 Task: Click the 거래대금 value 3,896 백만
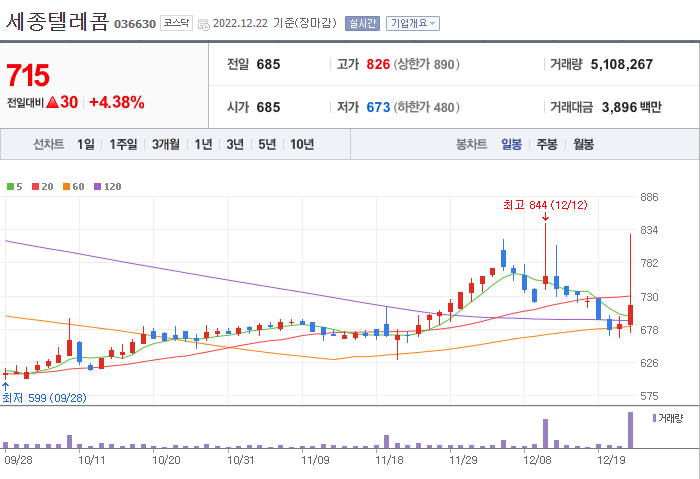[x=632, y=107]
